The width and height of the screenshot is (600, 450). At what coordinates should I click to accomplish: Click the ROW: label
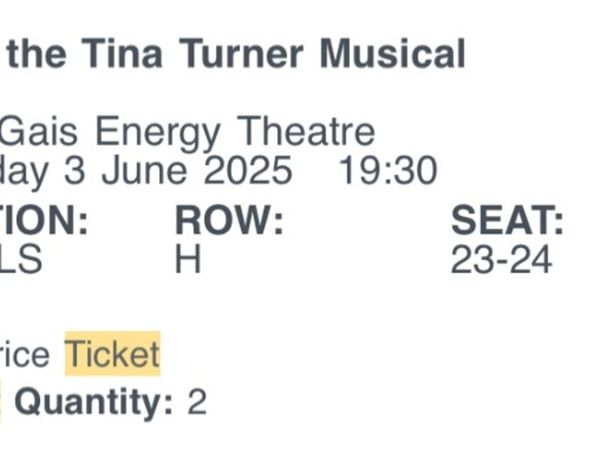point(229,220)
